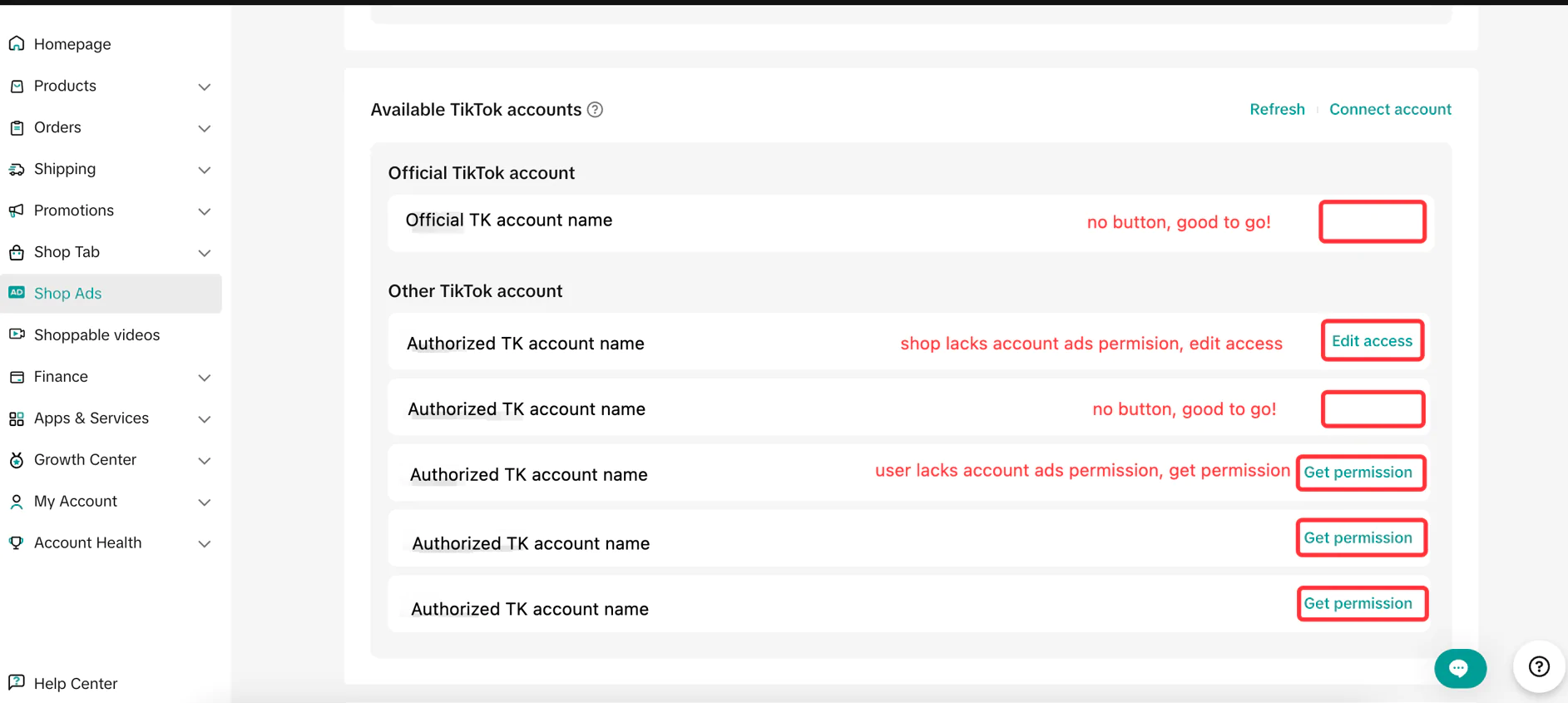1568x703 pixels.
Task: Select Shop Ads in sidebar
Action: (x=68, y=294)
